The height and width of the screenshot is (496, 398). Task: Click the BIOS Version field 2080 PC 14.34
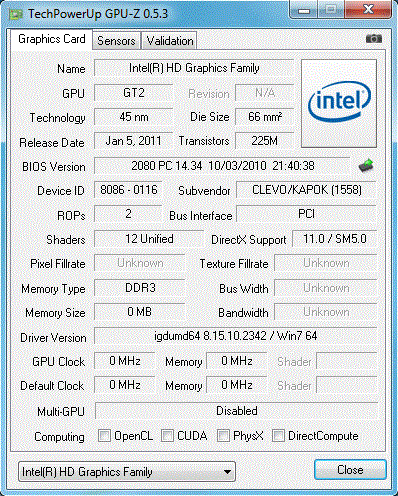point(222,166)
